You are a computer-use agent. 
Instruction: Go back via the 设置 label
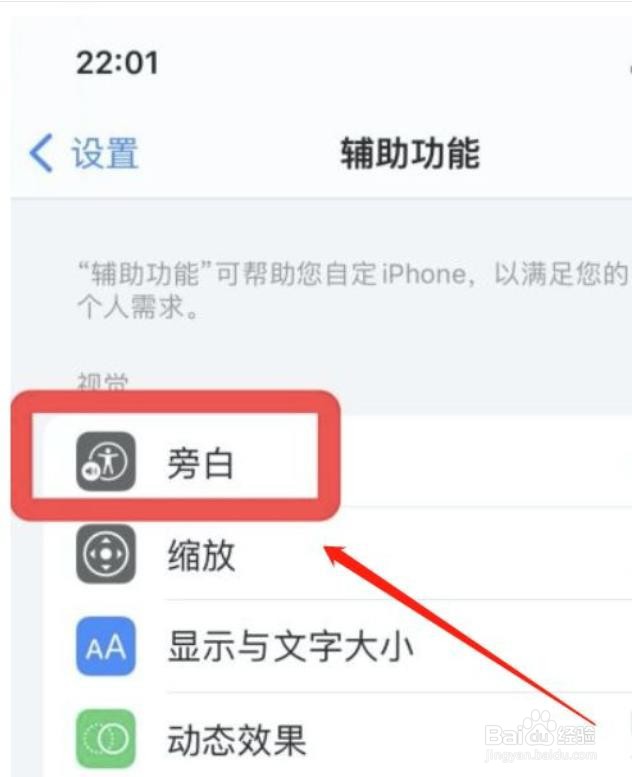pos(105,153)
